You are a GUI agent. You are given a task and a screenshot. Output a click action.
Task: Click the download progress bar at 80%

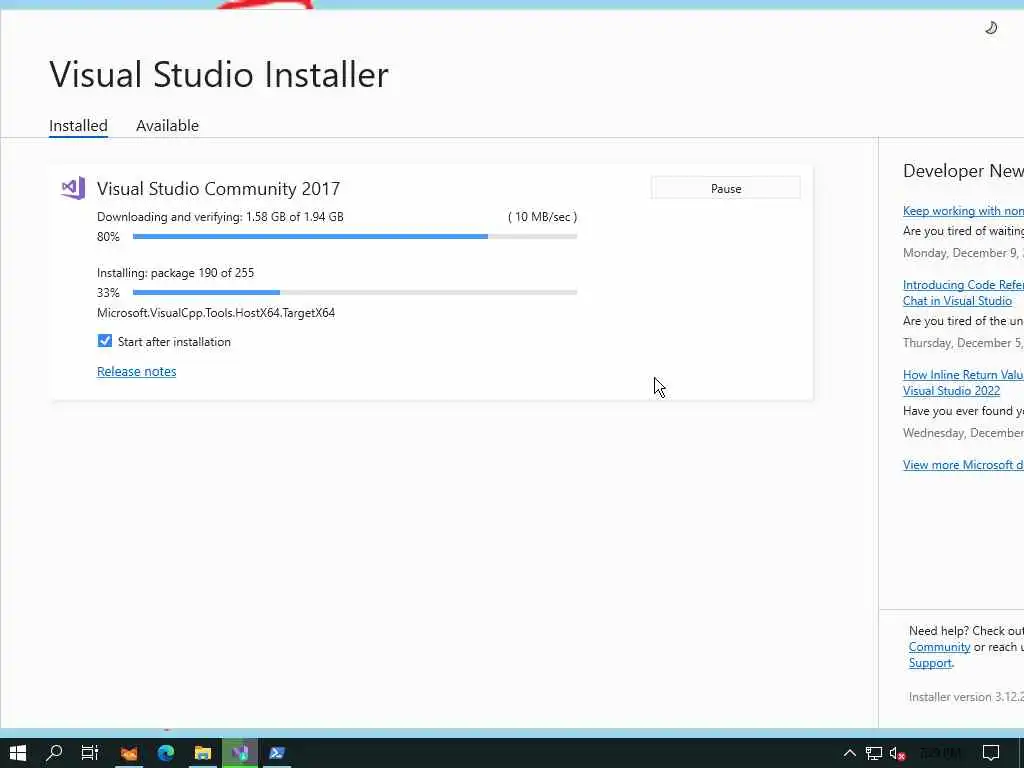355,236
